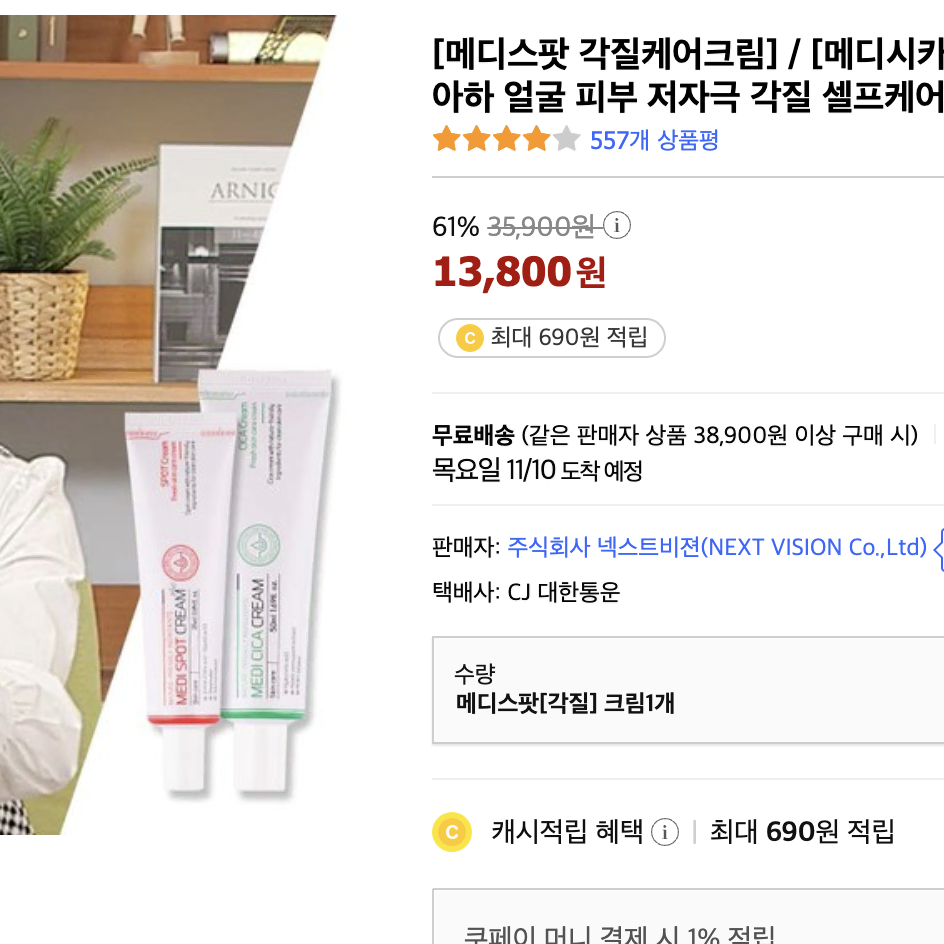Click the 13,800원 sale price

coord(519,272)
